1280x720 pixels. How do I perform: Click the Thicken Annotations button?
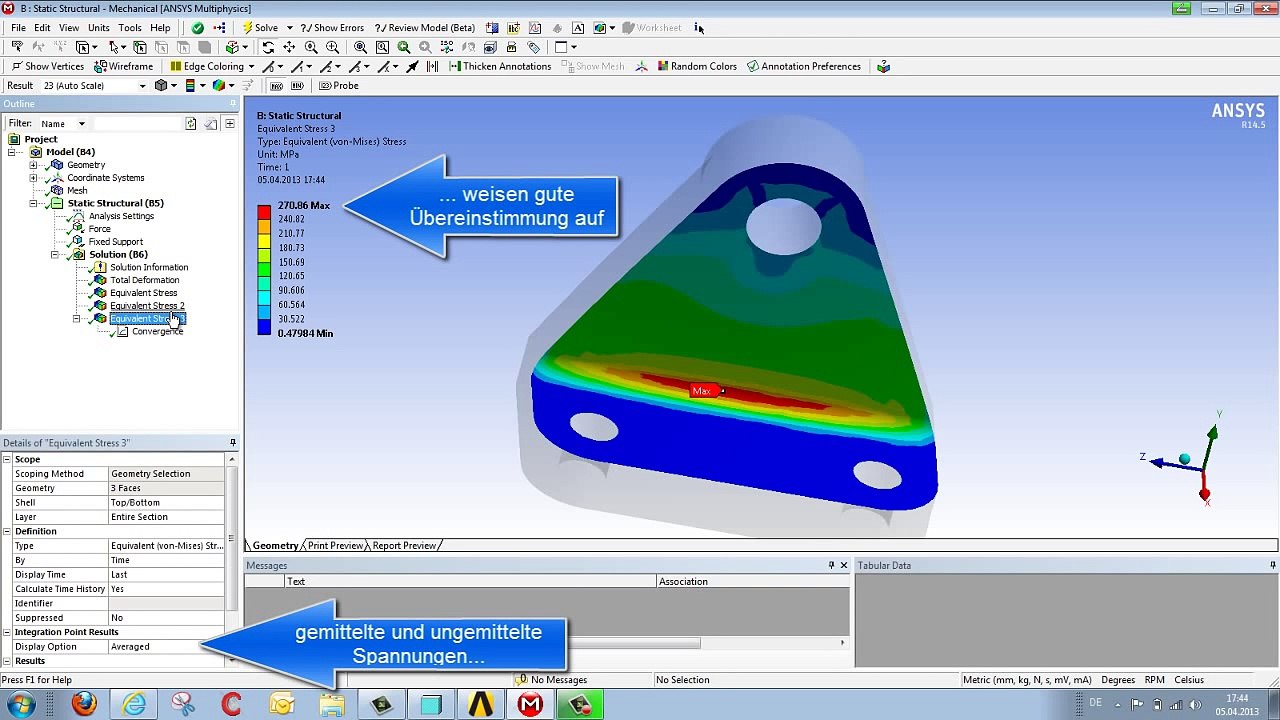click(499, 66)
